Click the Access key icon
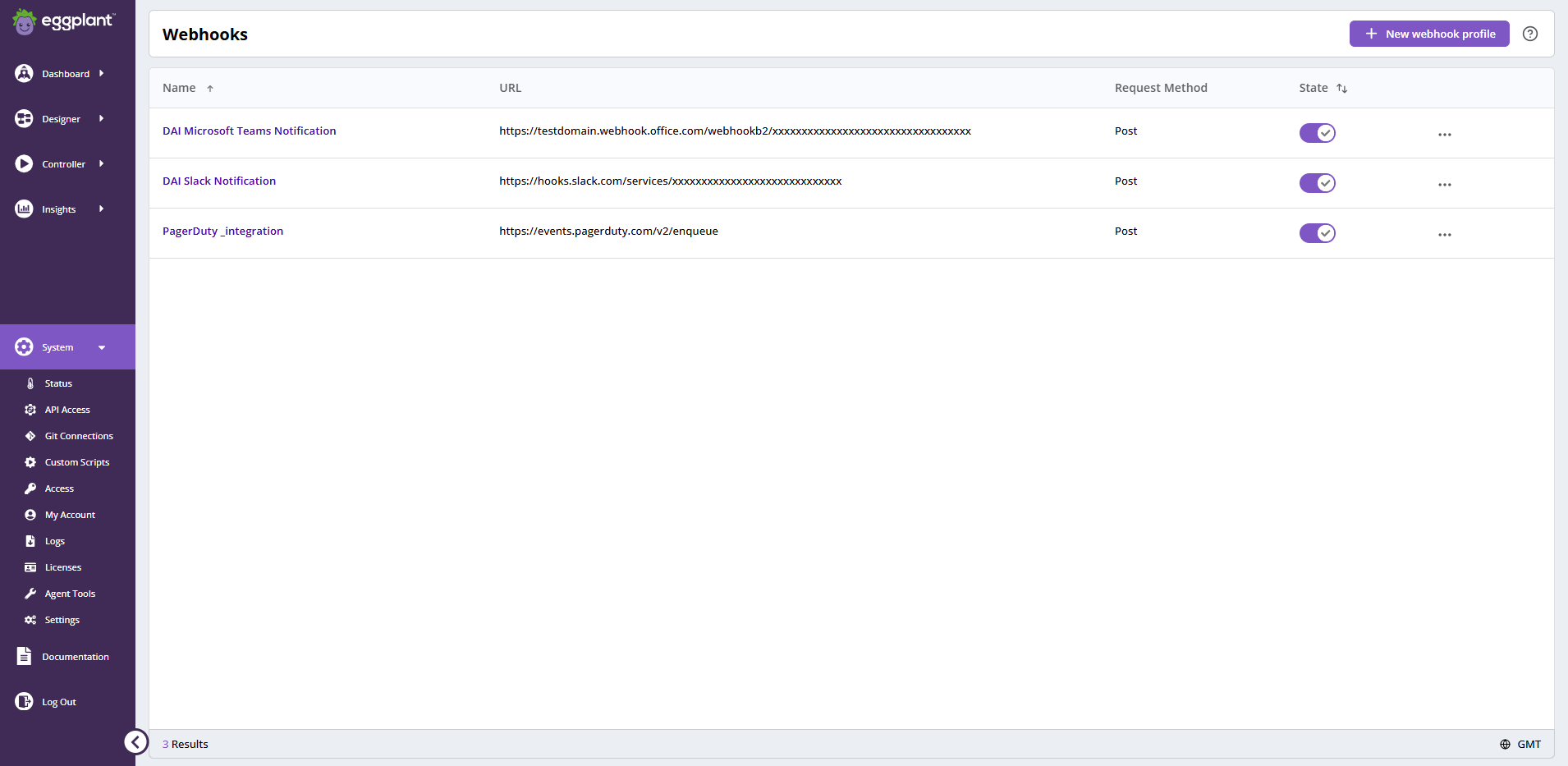The width and height of the screenshot is (1568, 766). (30, 488)
